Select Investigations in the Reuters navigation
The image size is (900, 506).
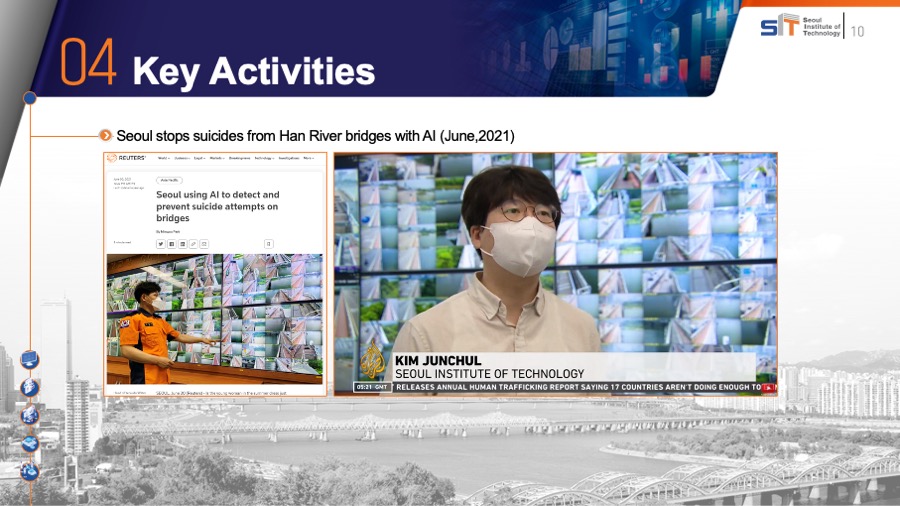(x=289, y=158)
